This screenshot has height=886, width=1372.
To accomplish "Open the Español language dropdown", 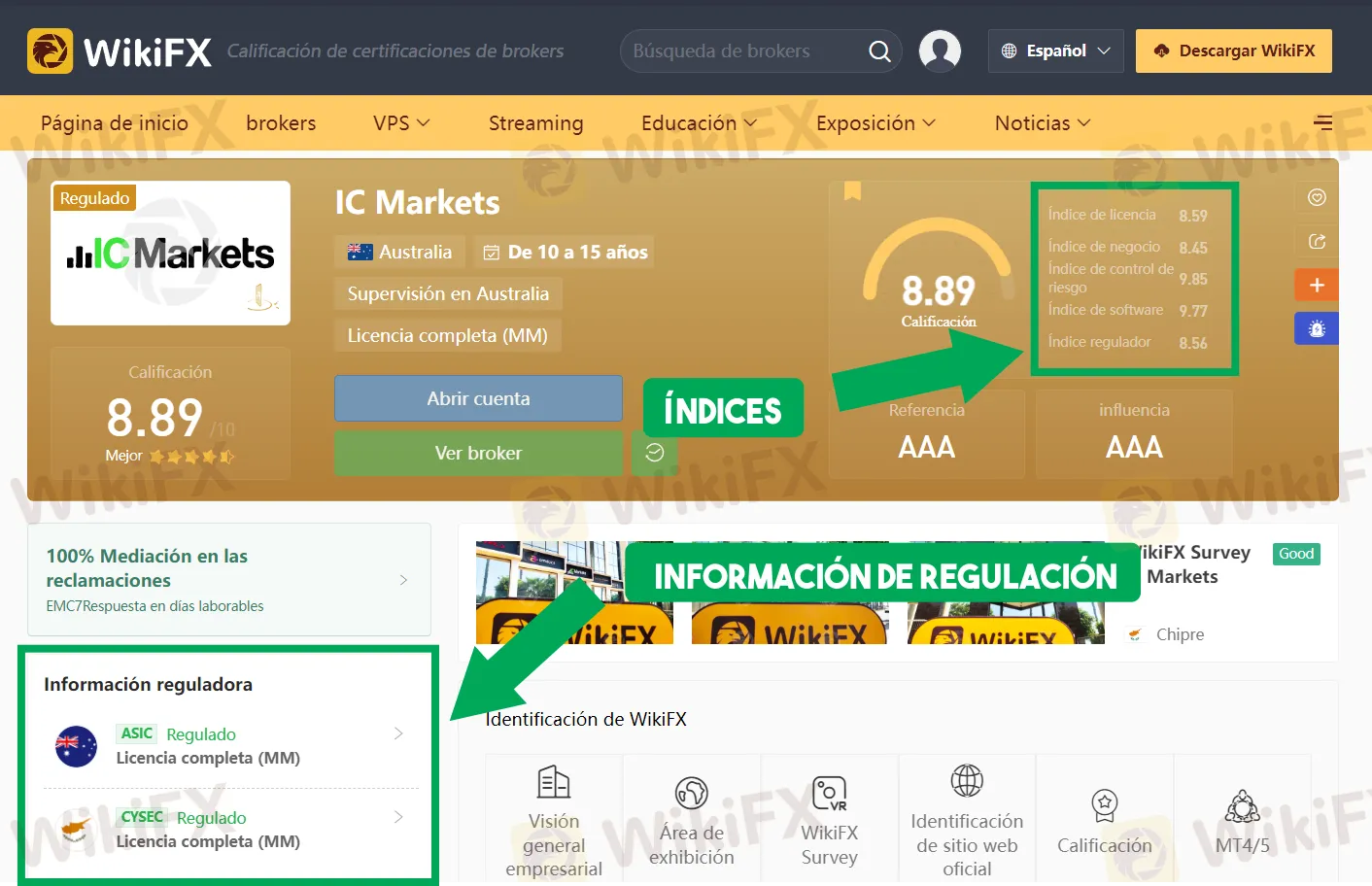I will pos(1055,51).
